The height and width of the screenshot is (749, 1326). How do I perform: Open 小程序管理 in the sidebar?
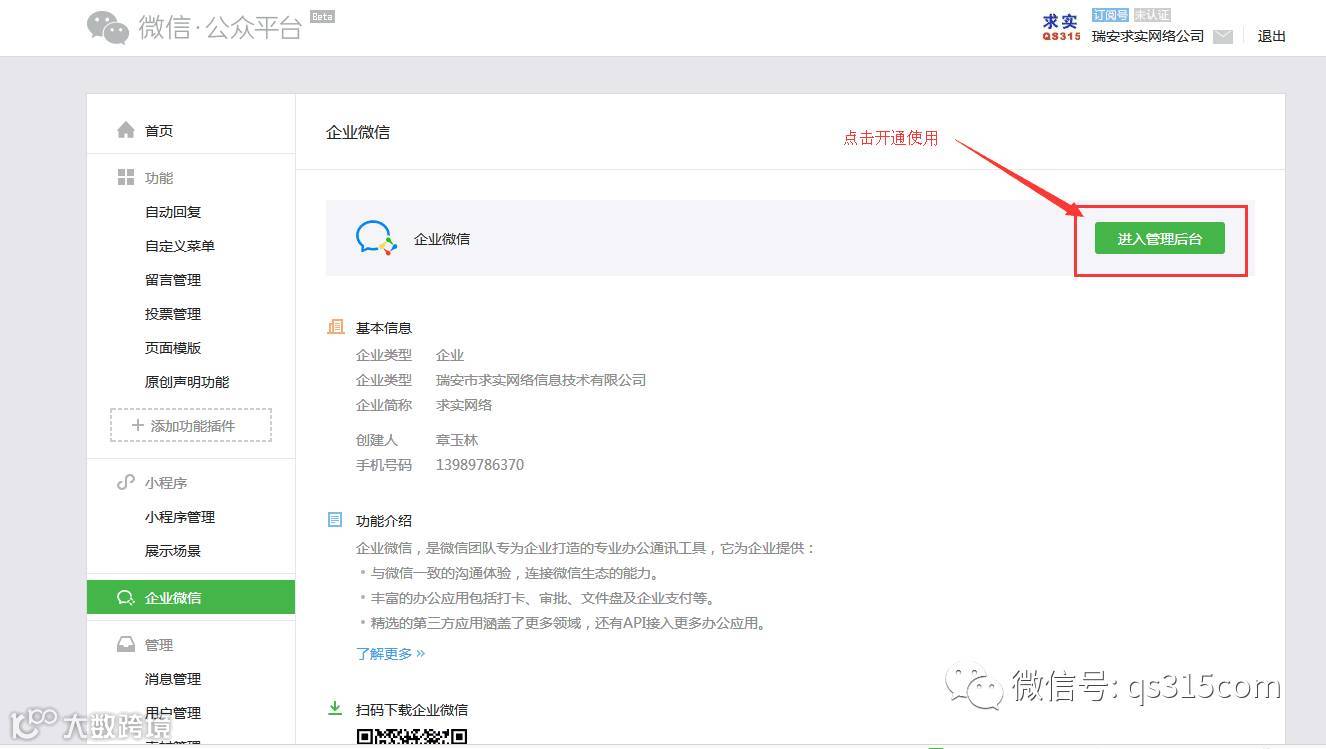(180, 517)
